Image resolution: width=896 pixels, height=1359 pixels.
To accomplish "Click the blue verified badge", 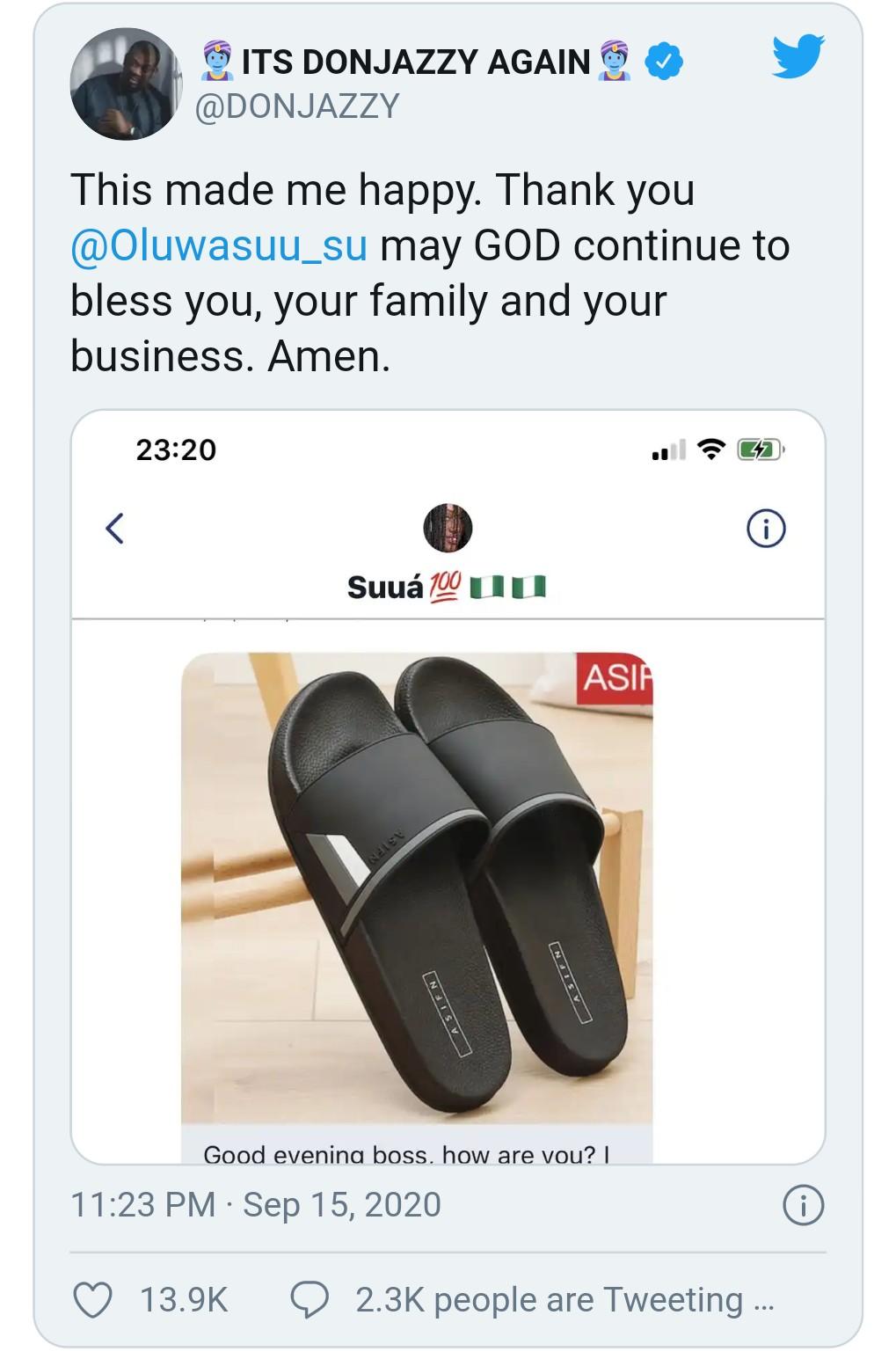I will click(x=664, y=62).
